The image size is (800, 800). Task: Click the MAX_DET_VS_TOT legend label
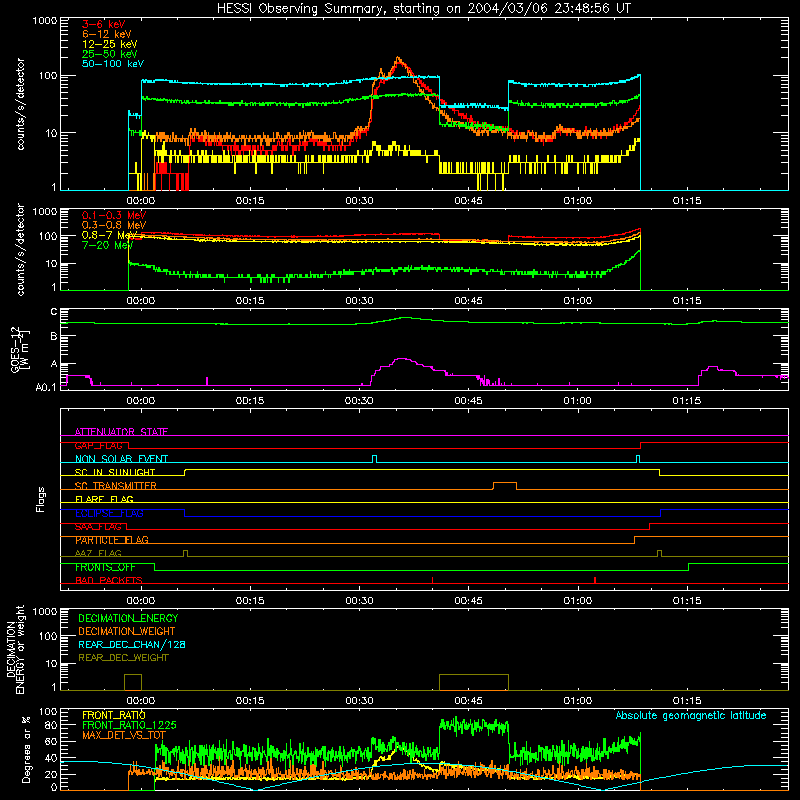click(x=124, y=735)
